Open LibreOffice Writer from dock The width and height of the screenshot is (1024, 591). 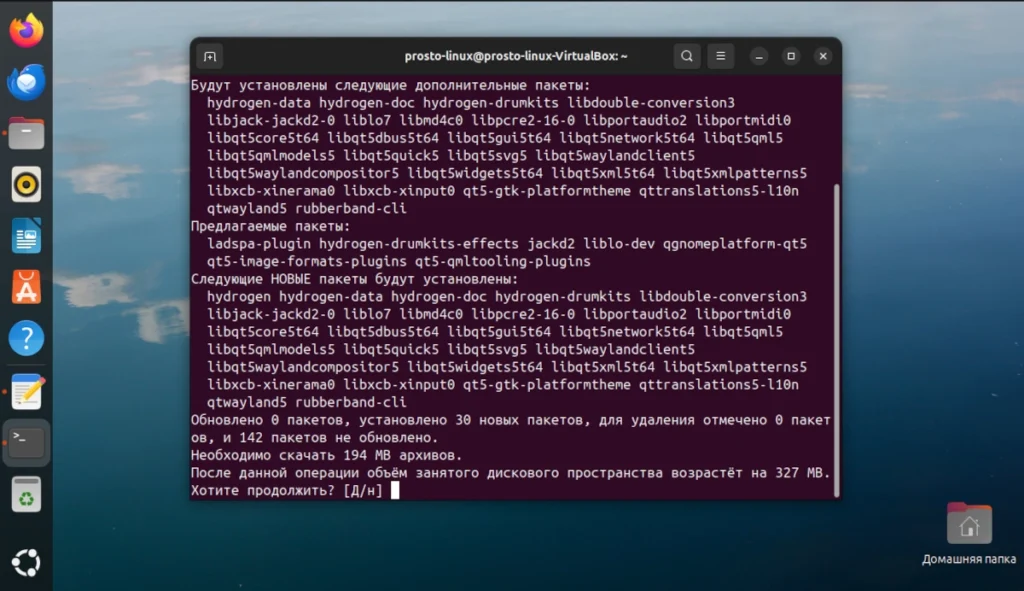coord(26,236)
